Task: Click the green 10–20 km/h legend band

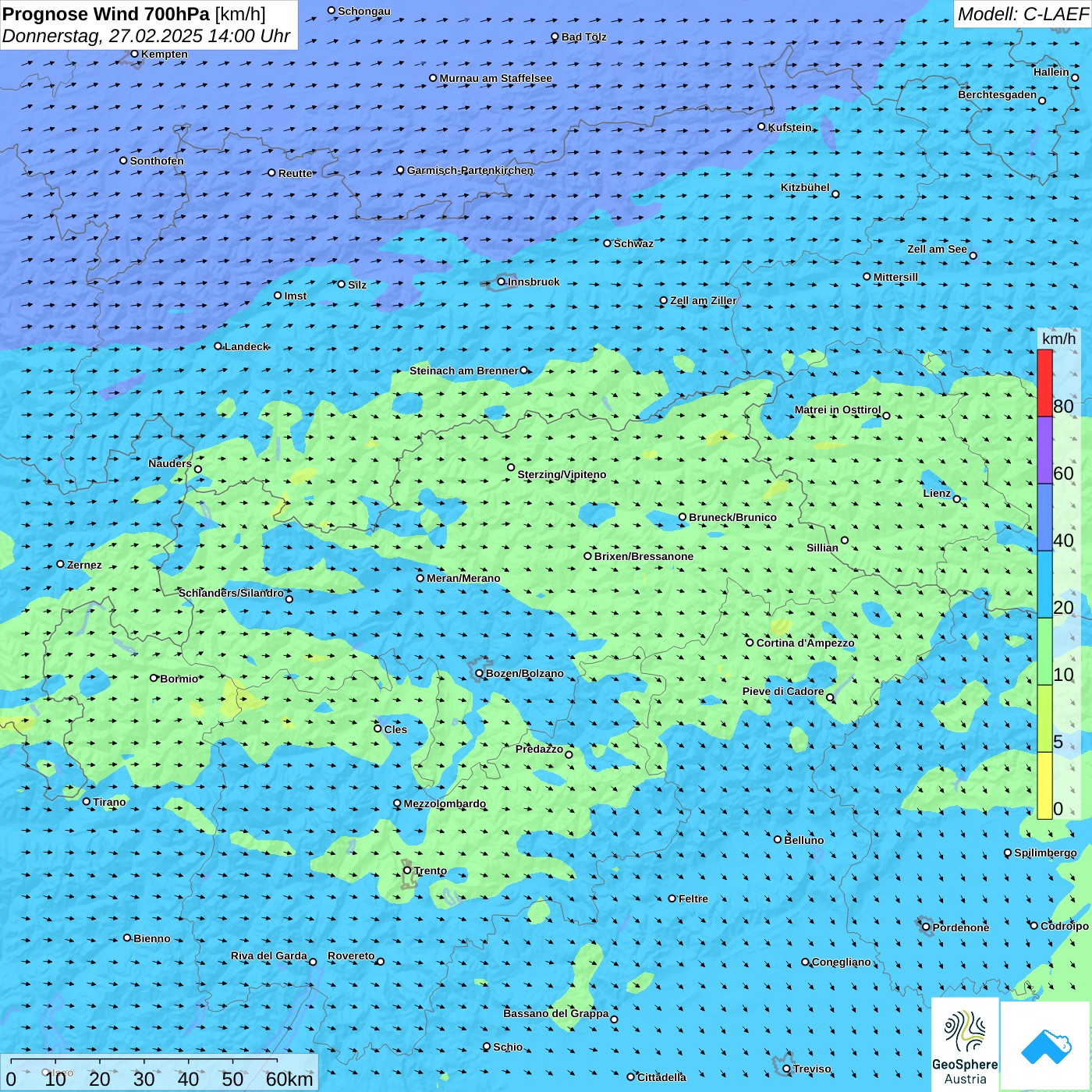Action: click(x=1044, y=651)
